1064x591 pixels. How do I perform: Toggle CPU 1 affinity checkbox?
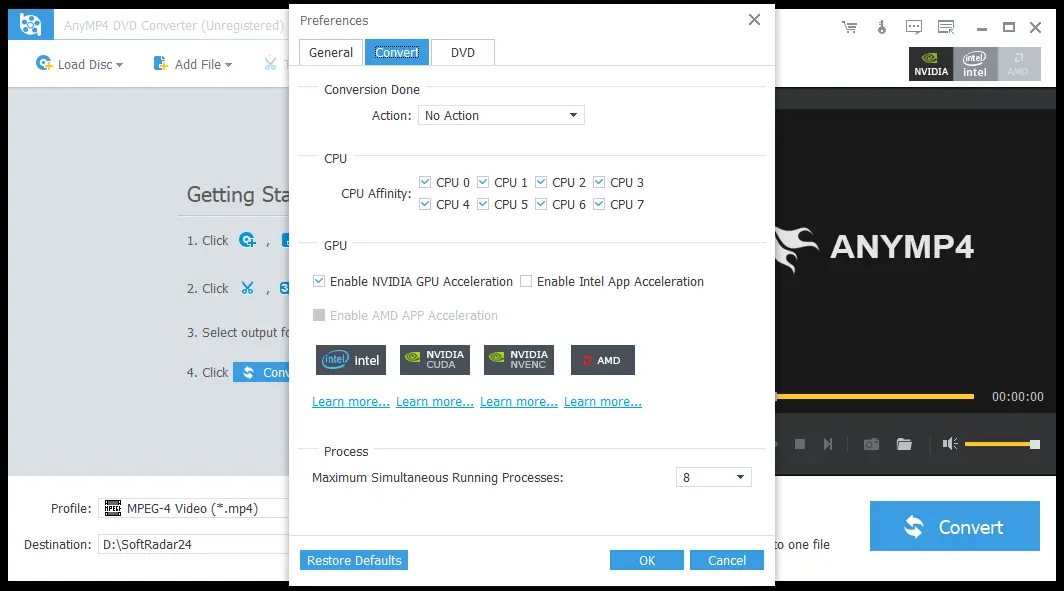coord(483,182)
